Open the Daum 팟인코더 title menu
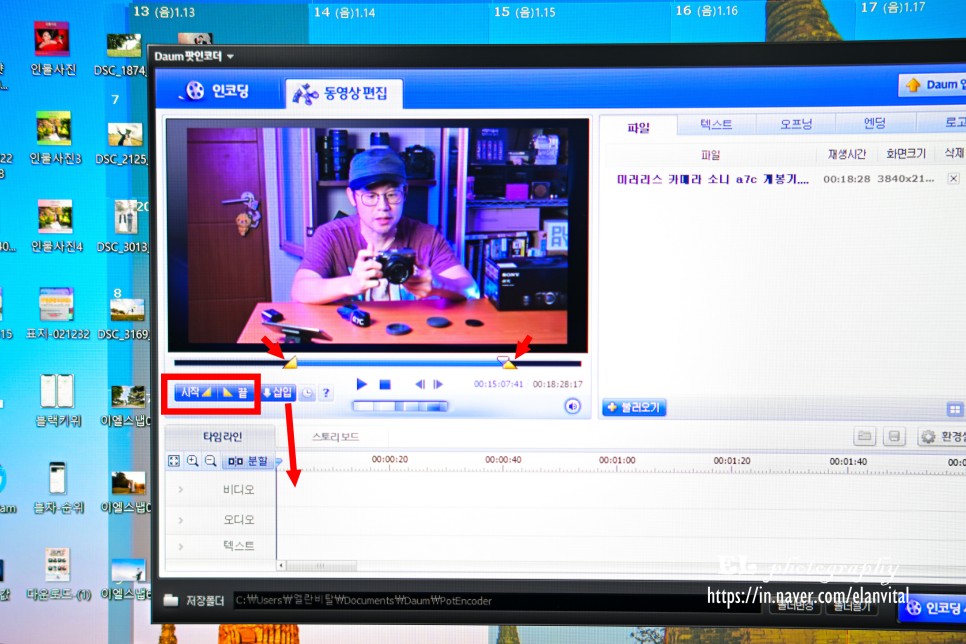966x644 pixels. [194, 57]
